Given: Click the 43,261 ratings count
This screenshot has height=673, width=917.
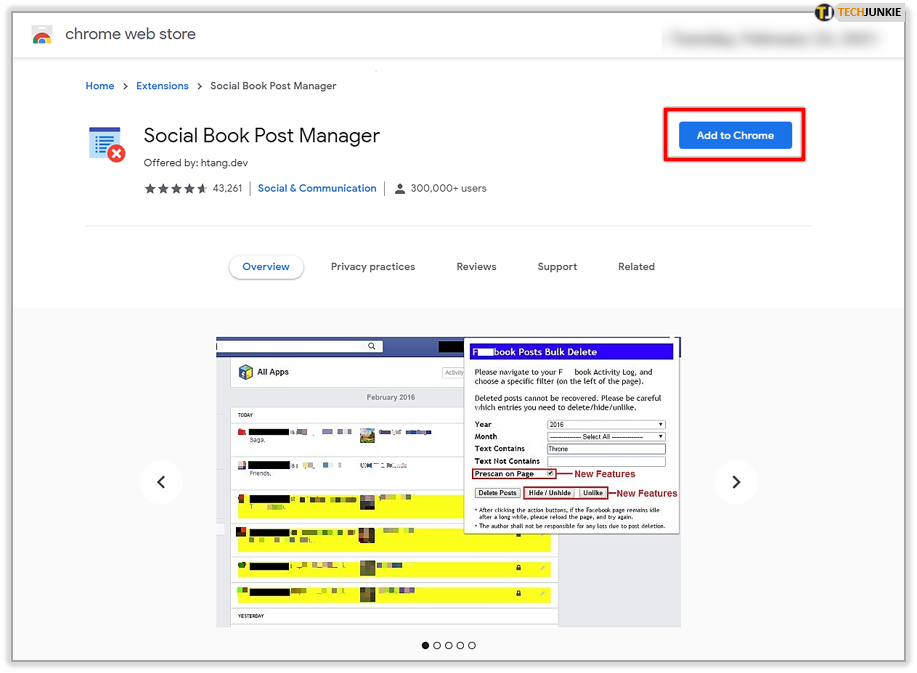Looking at the screenshot, I should pos(227,188).
